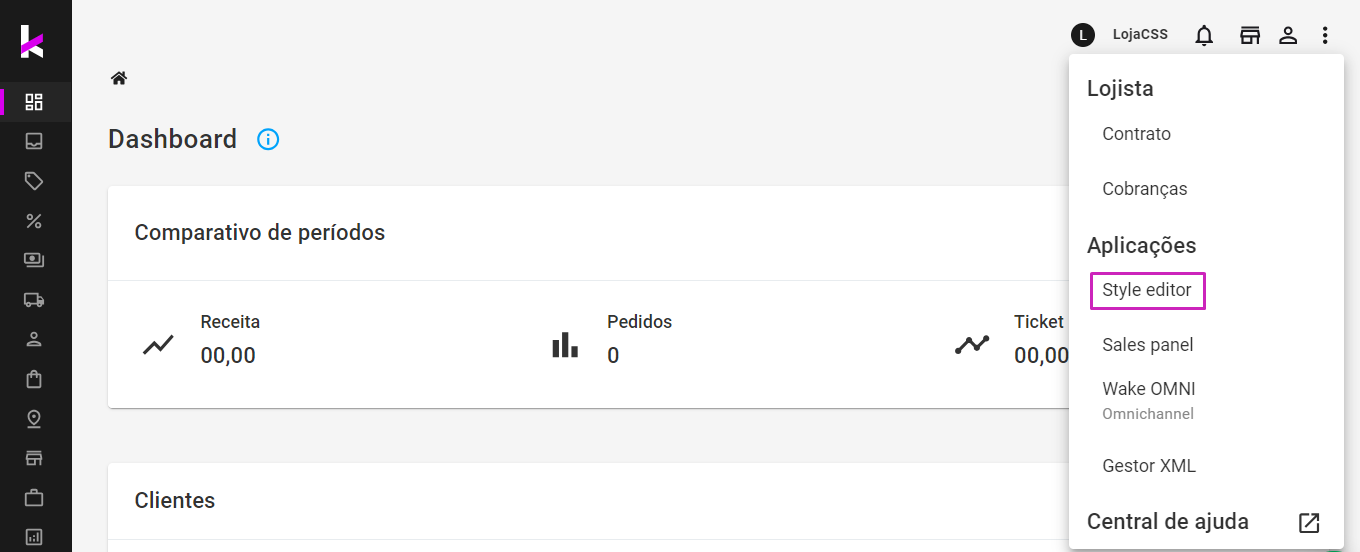The image size is (1360, 552).
Task: Select the percent discount sidebar icon
Action: (34, 221)
